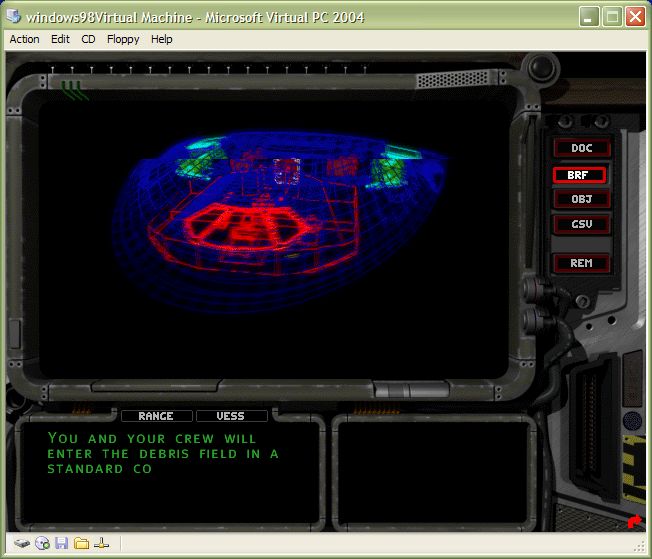The image size is (652, 559).
Task: Click the Virtual PC title bar icon
Action: click(x=13, y=17)
